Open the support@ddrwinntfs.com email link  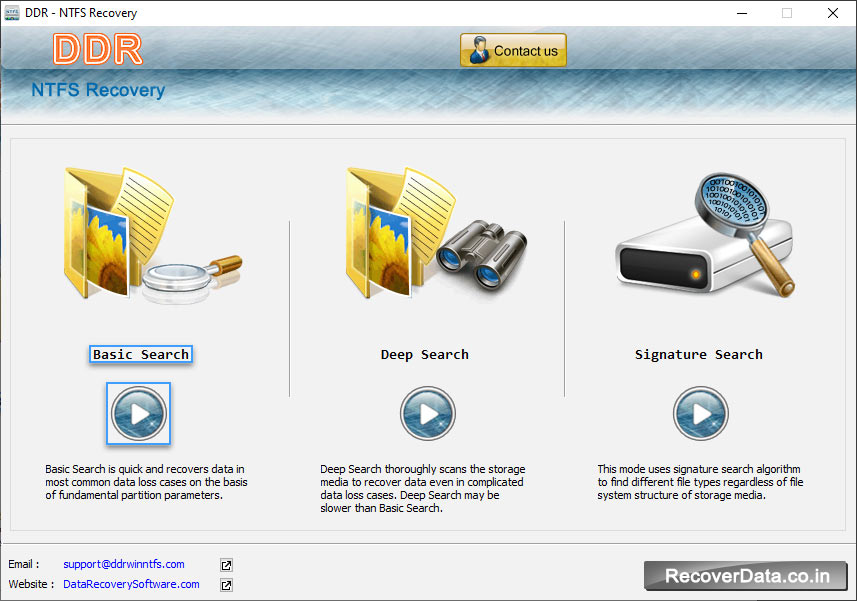point(124,564)
